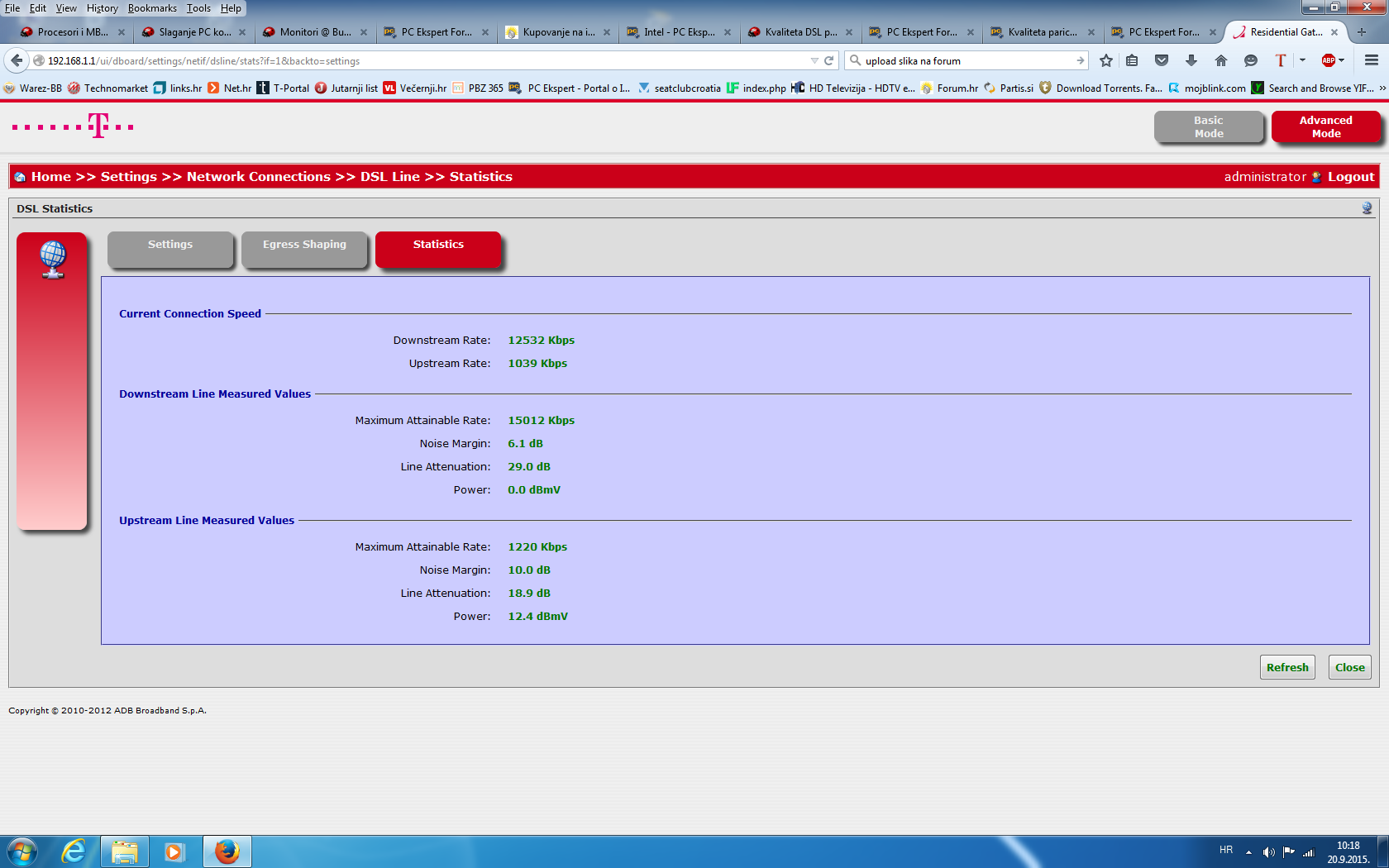Open the Help menu
The height and width of the screenshot is (868, 1389).
click(231, 8)
